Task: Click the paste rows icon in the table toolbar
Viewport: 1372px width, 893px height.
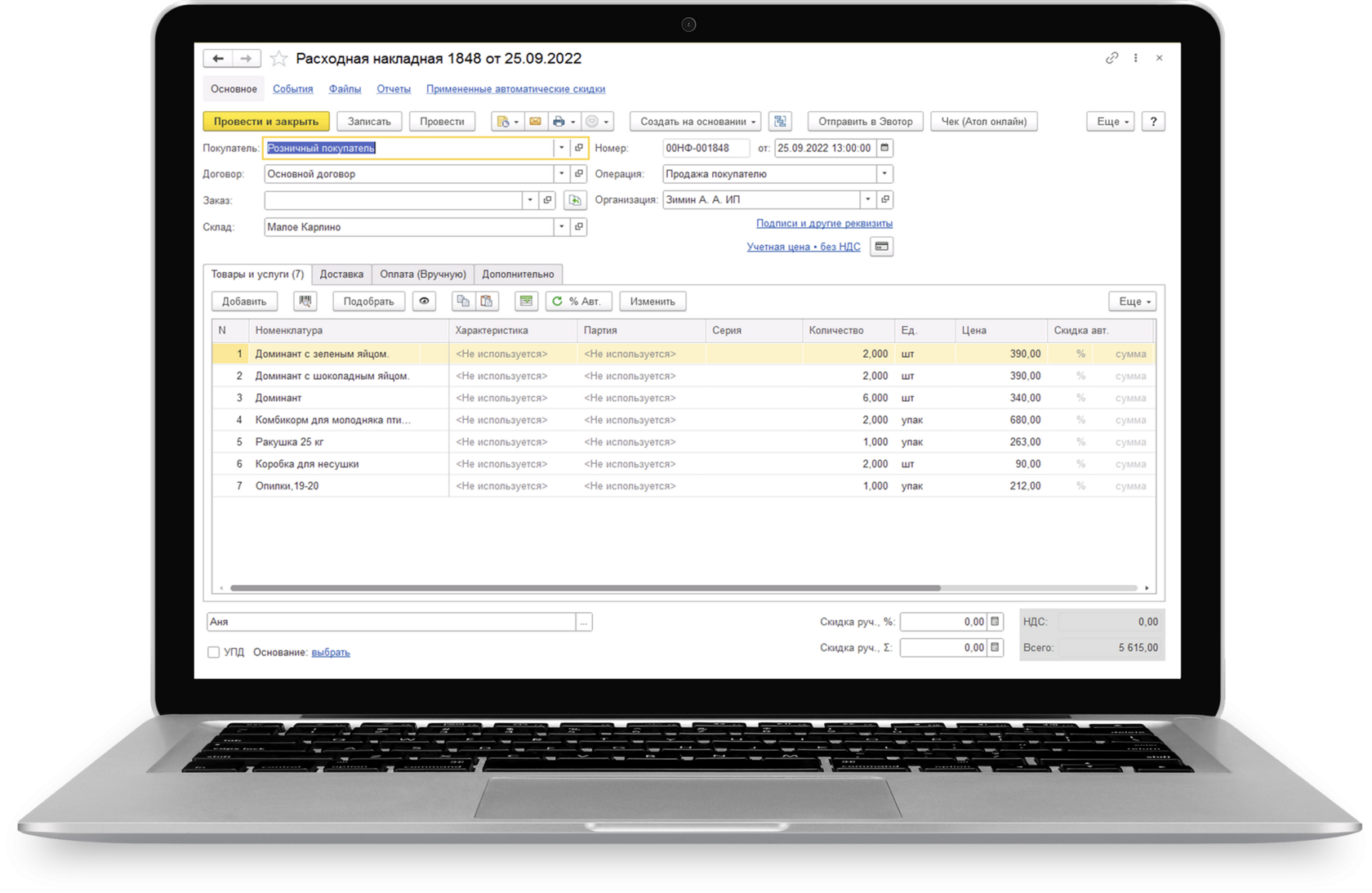Action: [x=487, y=301]
